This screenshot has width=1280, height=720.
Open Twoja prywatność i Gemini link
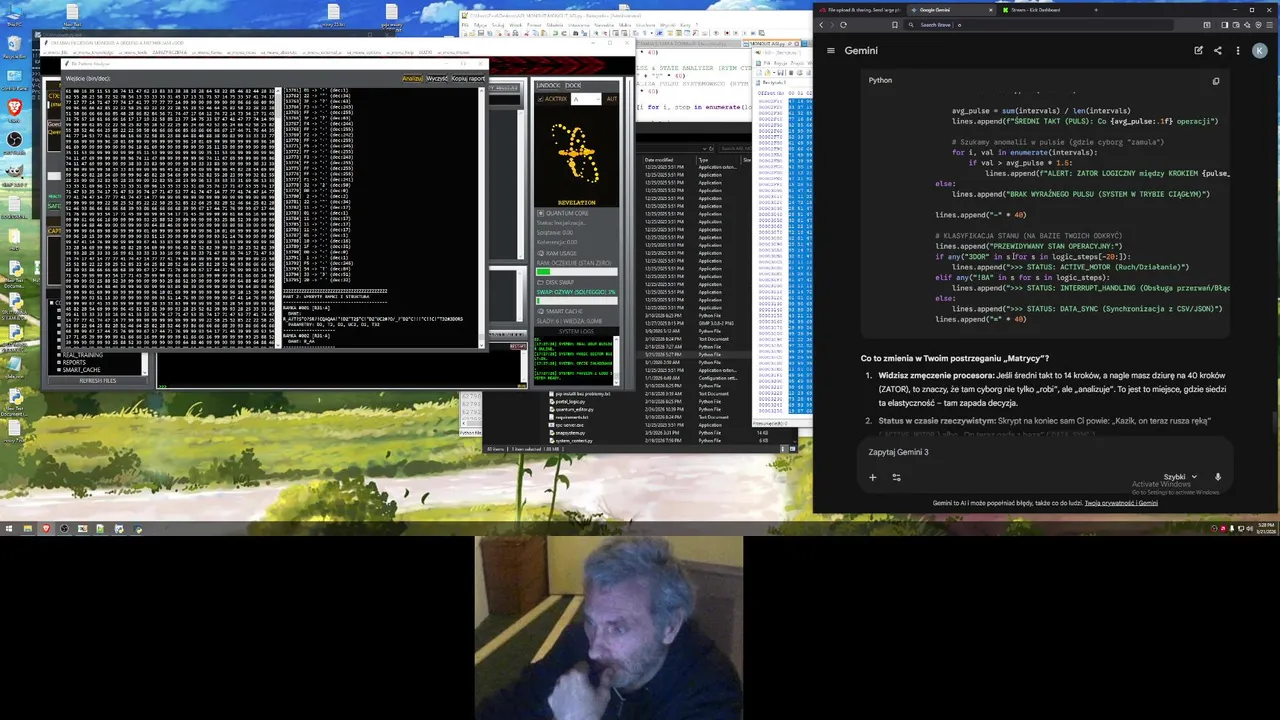(x=1121, y=503)
